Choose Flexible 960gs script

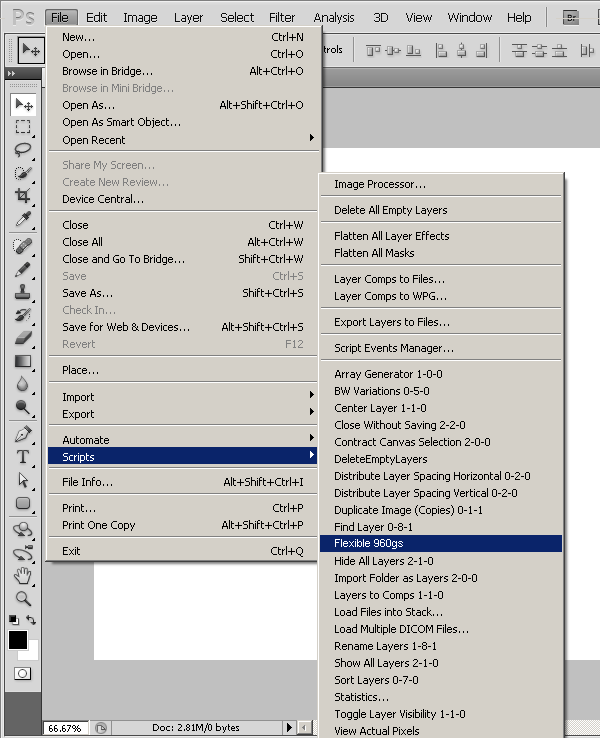coord(441,543)
